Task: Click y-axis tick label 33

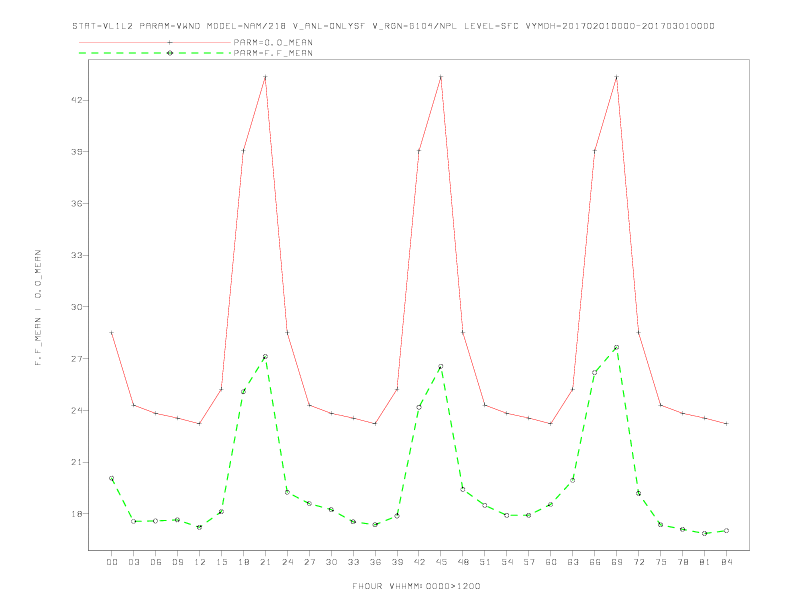Action: [77, 255]
